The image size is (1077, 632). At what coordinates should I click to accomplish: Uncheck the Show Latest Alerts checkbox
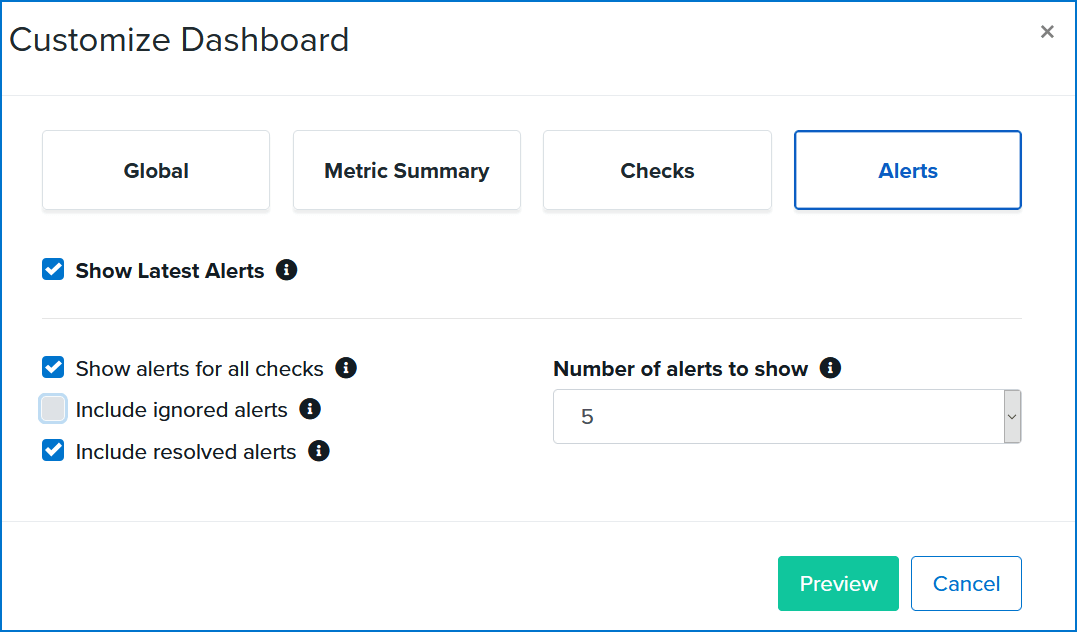[x=53, y=269]
